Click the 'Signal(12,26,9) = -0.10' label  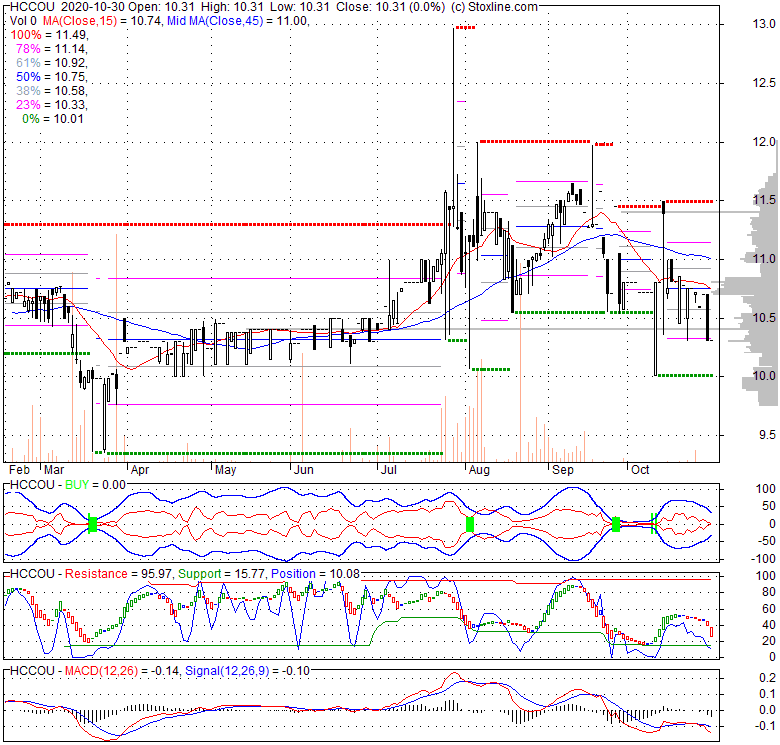pyautogui.click(x=247, y=671)
